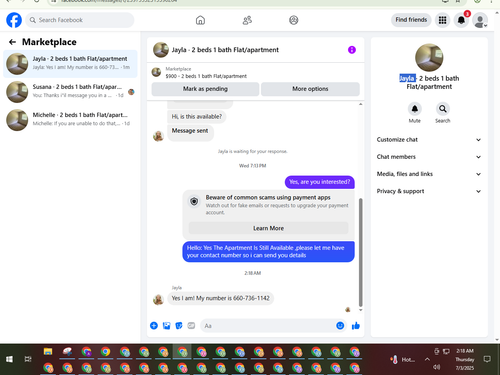Open Task View in the taskbar
The height and width of the screenshot is (375, 500).
(x=28, y=359)
